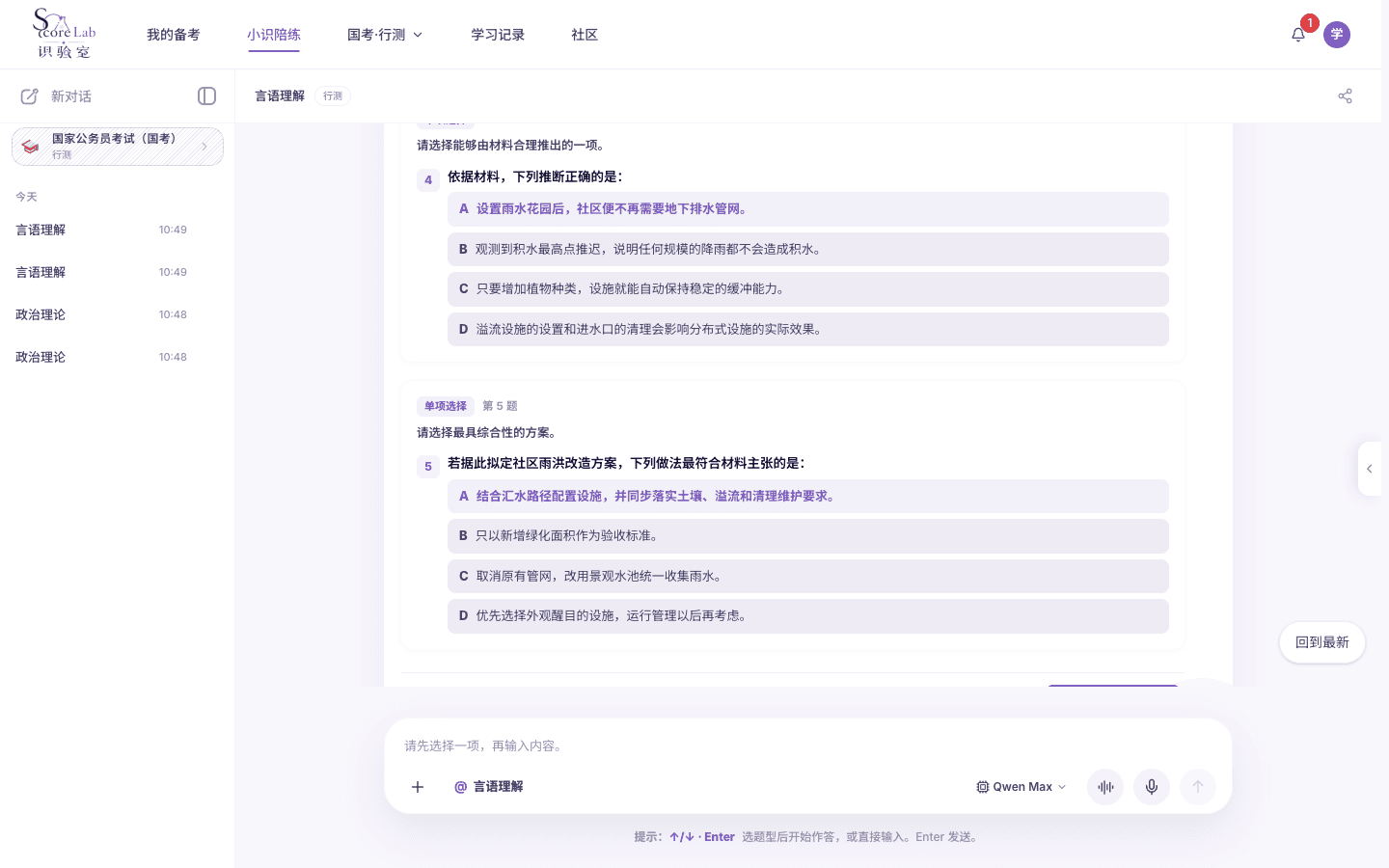The width and height of the screenshot is (1389, 868).
Task: Start a new chat with edit icon
Action: [x=30, y=96]
